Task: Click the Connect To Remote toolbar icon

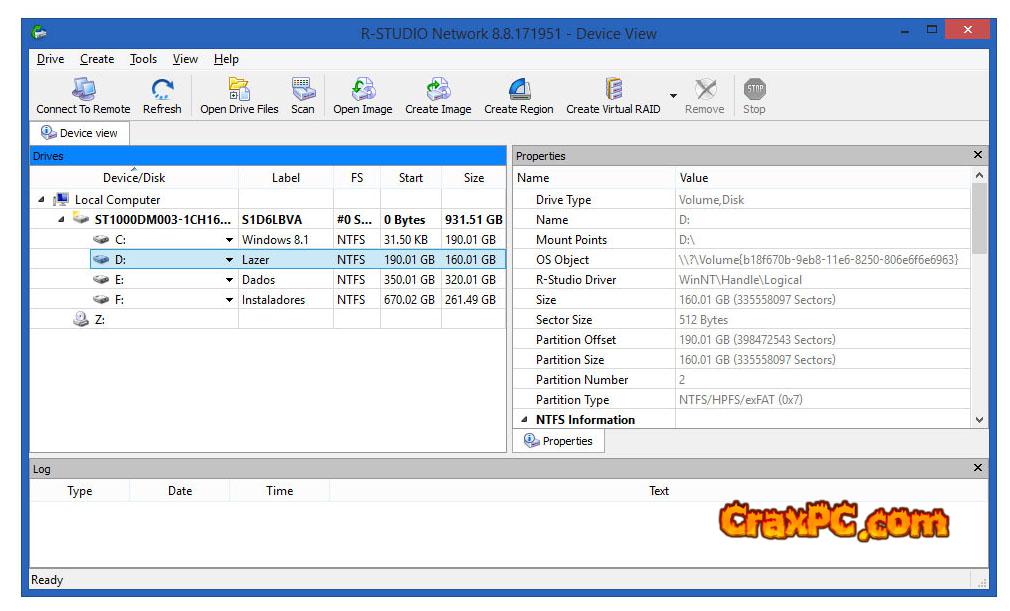Action: pyautogui.click(x=84, y=89)
